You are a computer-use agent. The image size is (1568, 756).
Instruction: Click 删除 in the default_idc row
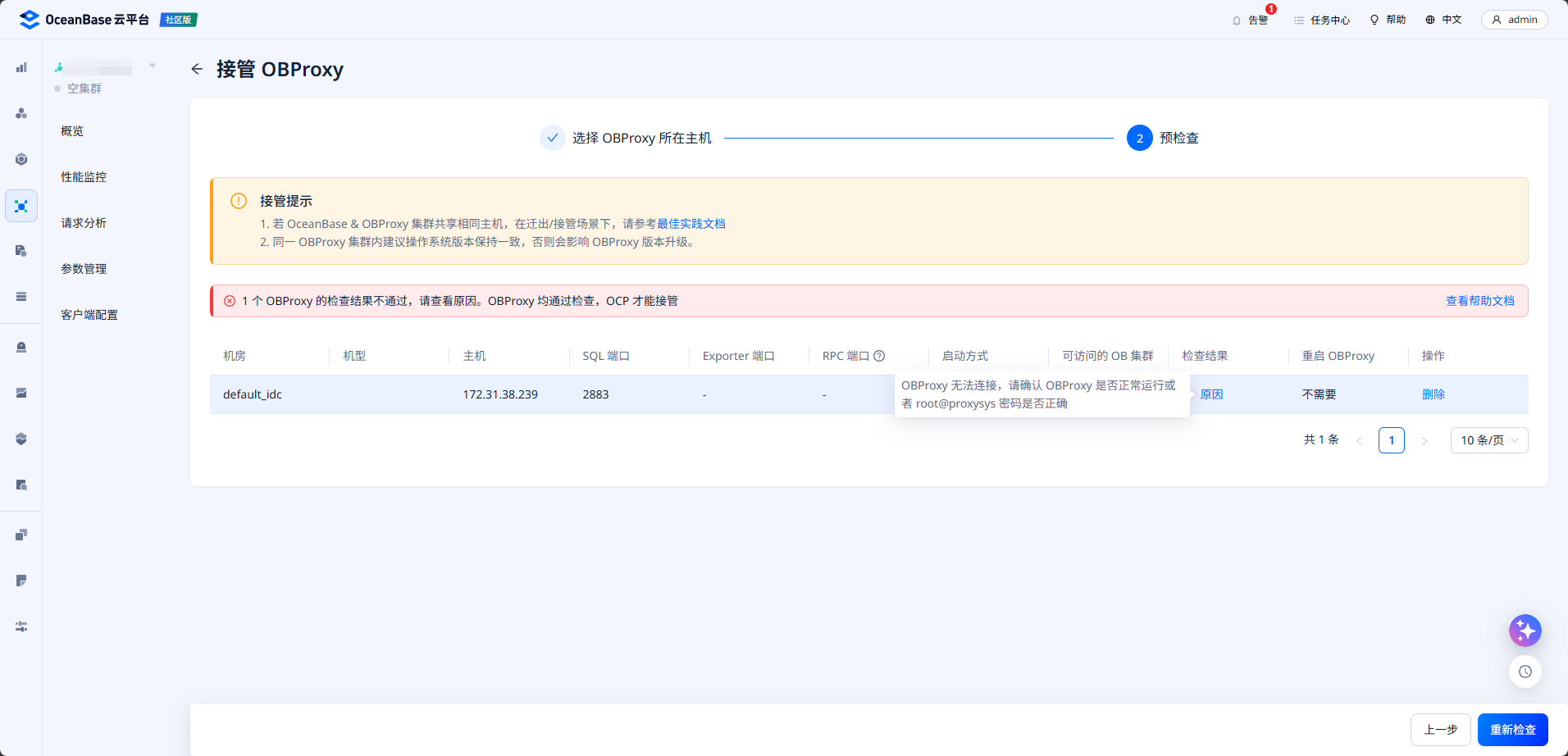[1433, 394]
